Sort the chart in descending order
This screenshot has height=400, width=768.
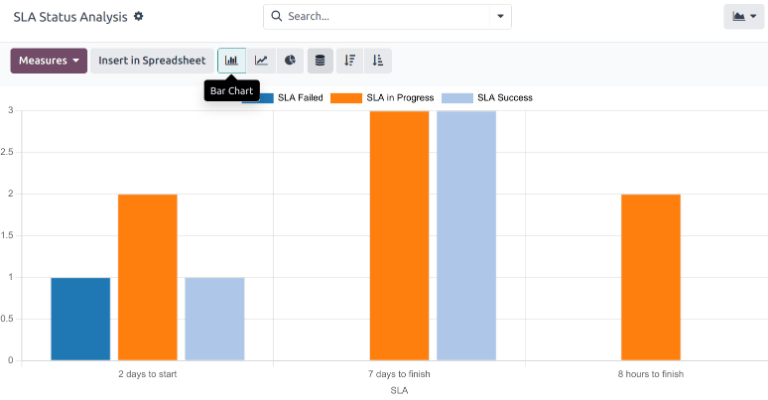(x=349, y=61)
